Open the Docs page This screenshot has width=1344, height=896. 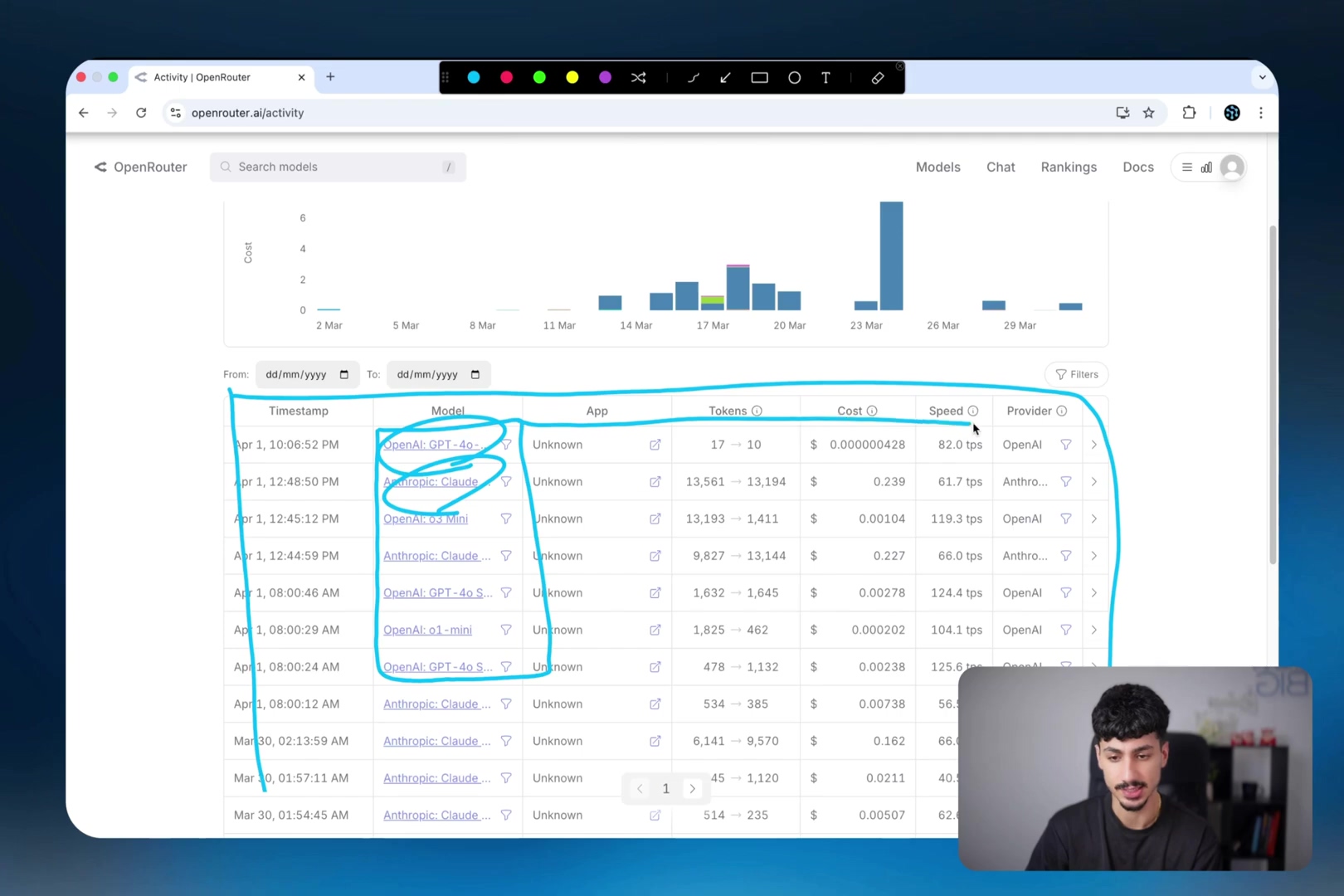point(1138,167)
